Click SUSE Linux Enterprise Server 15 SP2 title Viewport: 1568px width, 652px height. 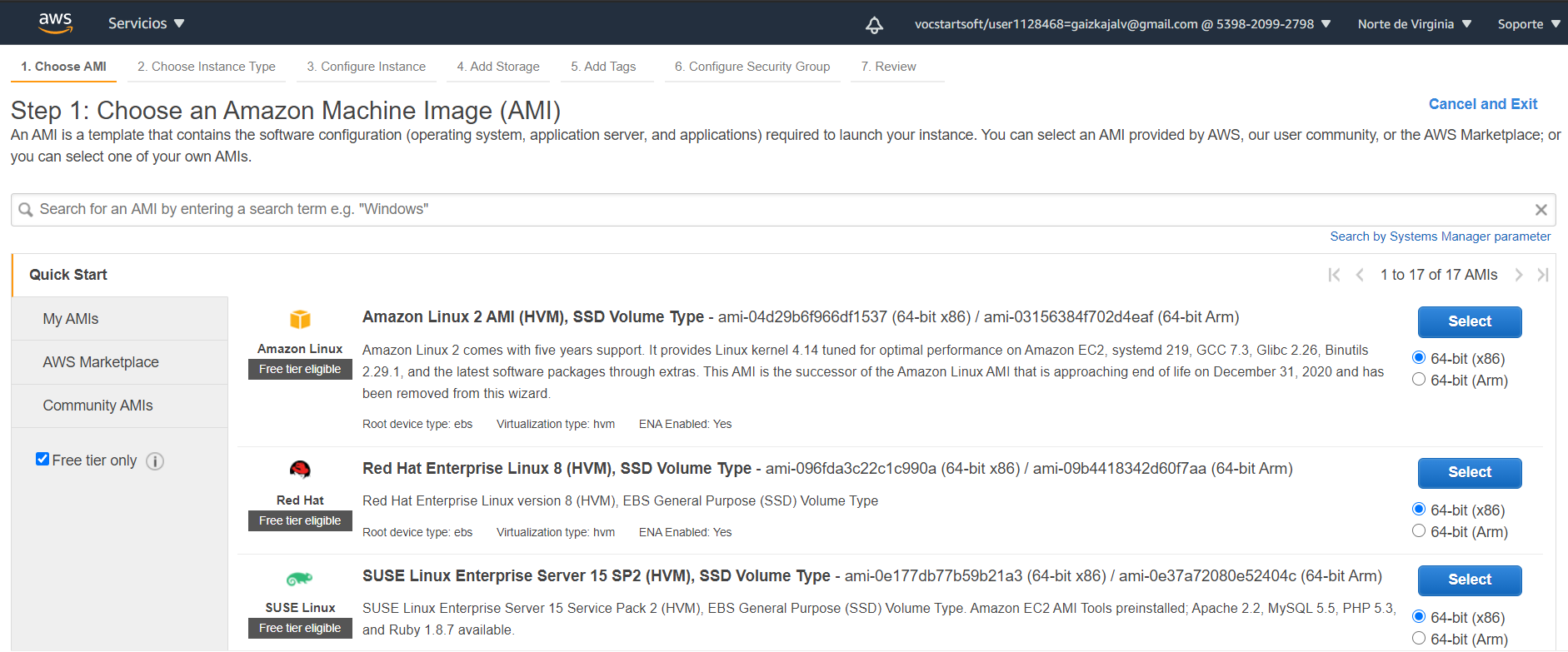597,576
